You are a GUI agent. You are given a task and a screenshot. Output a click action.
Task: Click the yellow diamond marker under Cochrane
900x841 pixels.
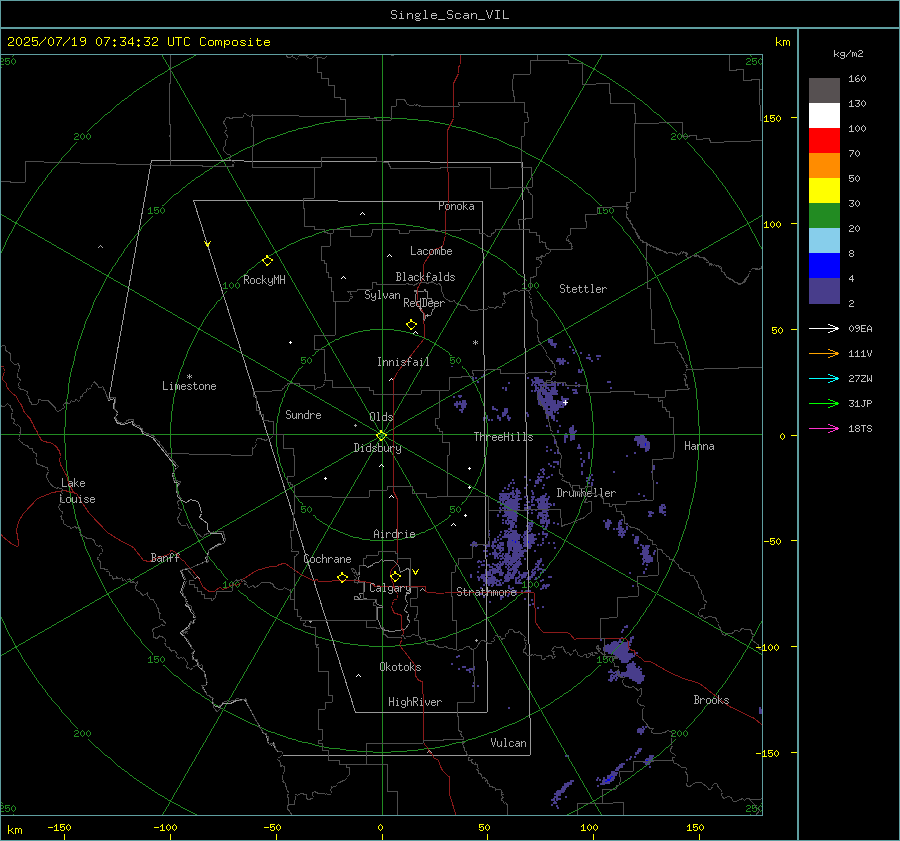343,577
